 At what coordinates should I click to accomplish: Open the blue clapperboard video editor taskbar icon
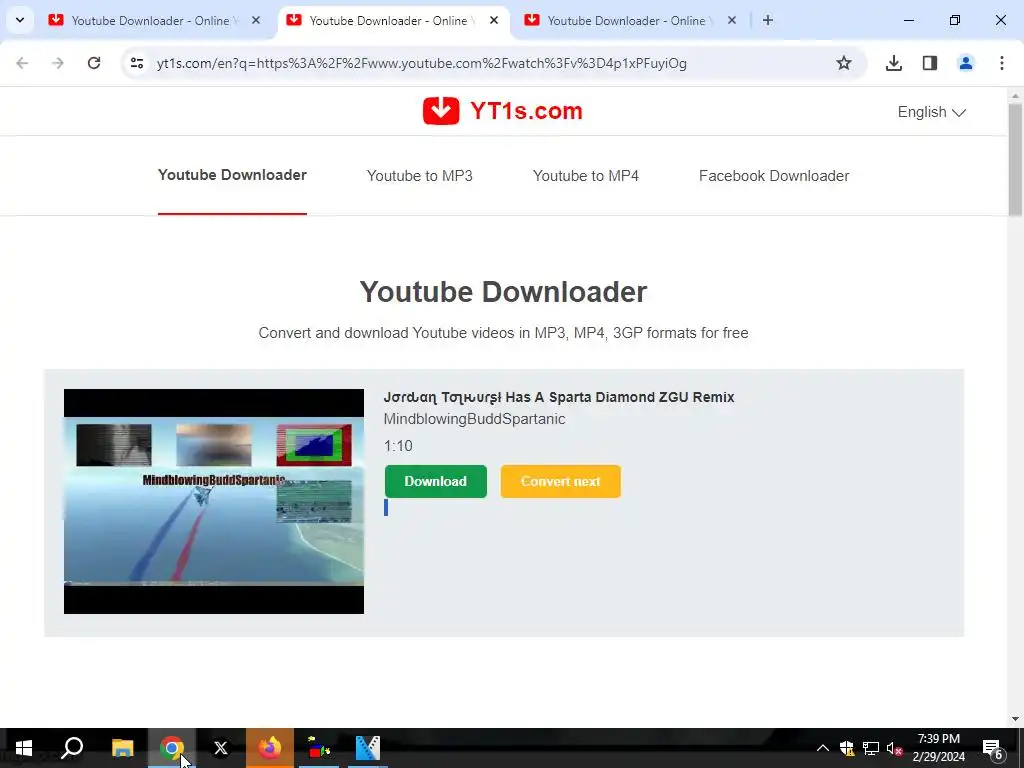368,748
